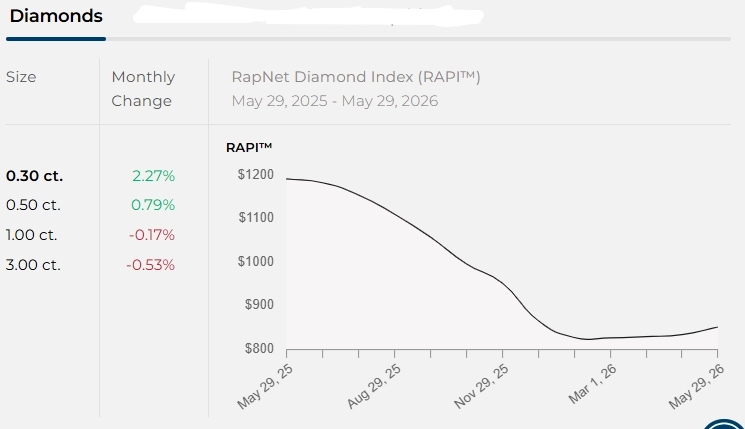This screenshot has height=429, width=745.
Task: Open the Diamonds tab
Action: [56, 16]
